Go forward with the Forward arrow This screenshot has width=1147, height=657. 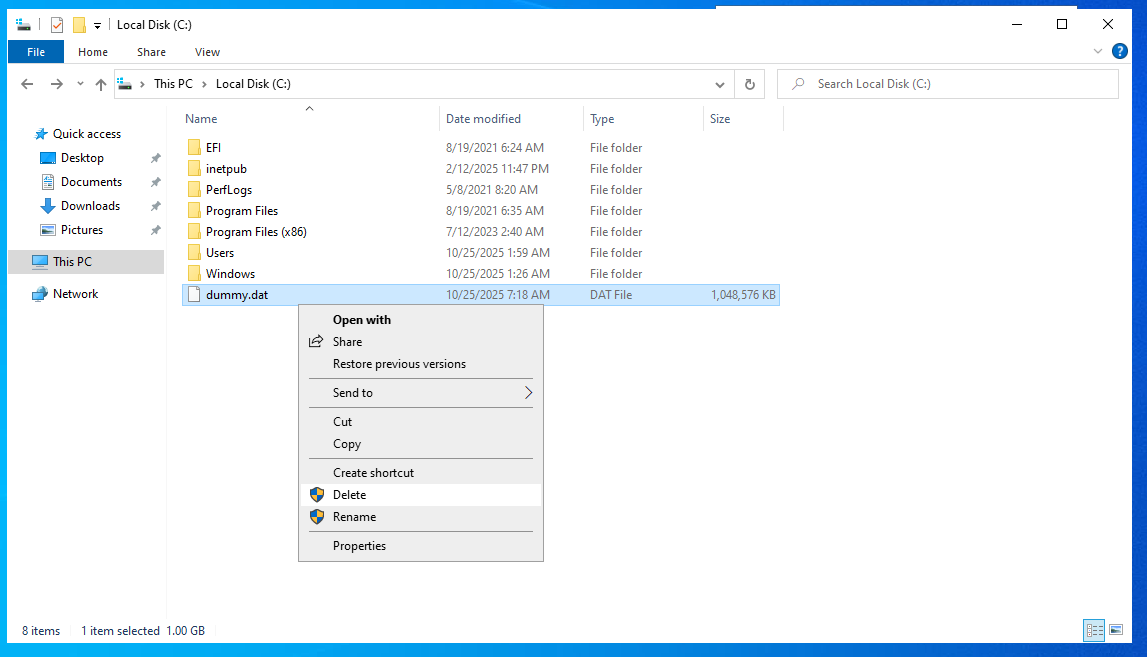[x=56, y=84]
